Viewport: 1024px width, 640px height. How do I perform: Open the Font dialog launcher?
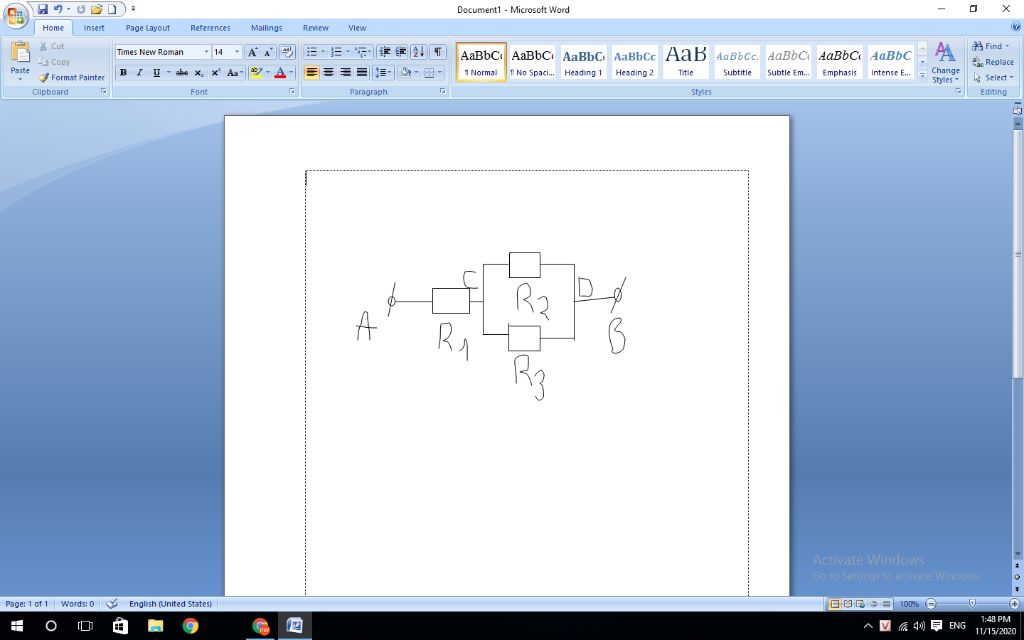[292, 92]
